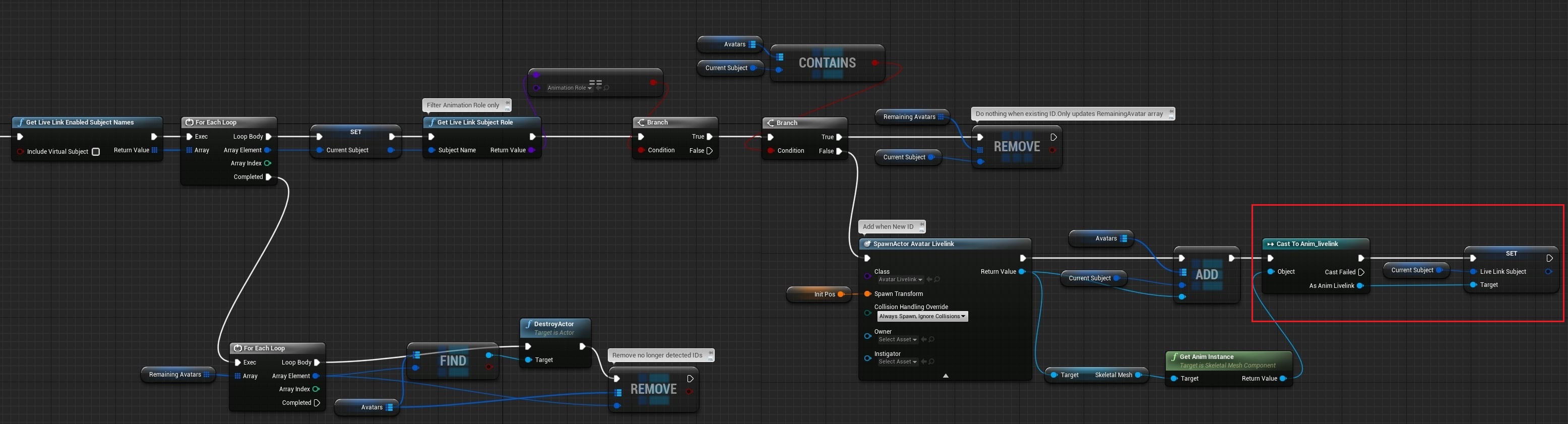Click the Live Link Subject input pin

pos(1473,272)
